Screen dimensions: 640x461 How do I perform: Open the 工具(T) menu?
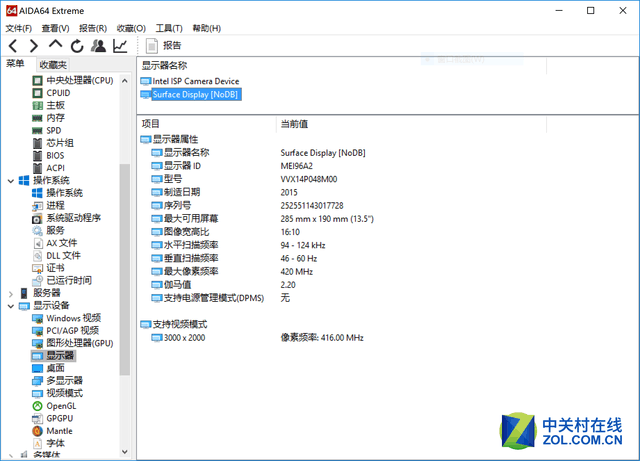pyautogui.click(x=169, y=28)
